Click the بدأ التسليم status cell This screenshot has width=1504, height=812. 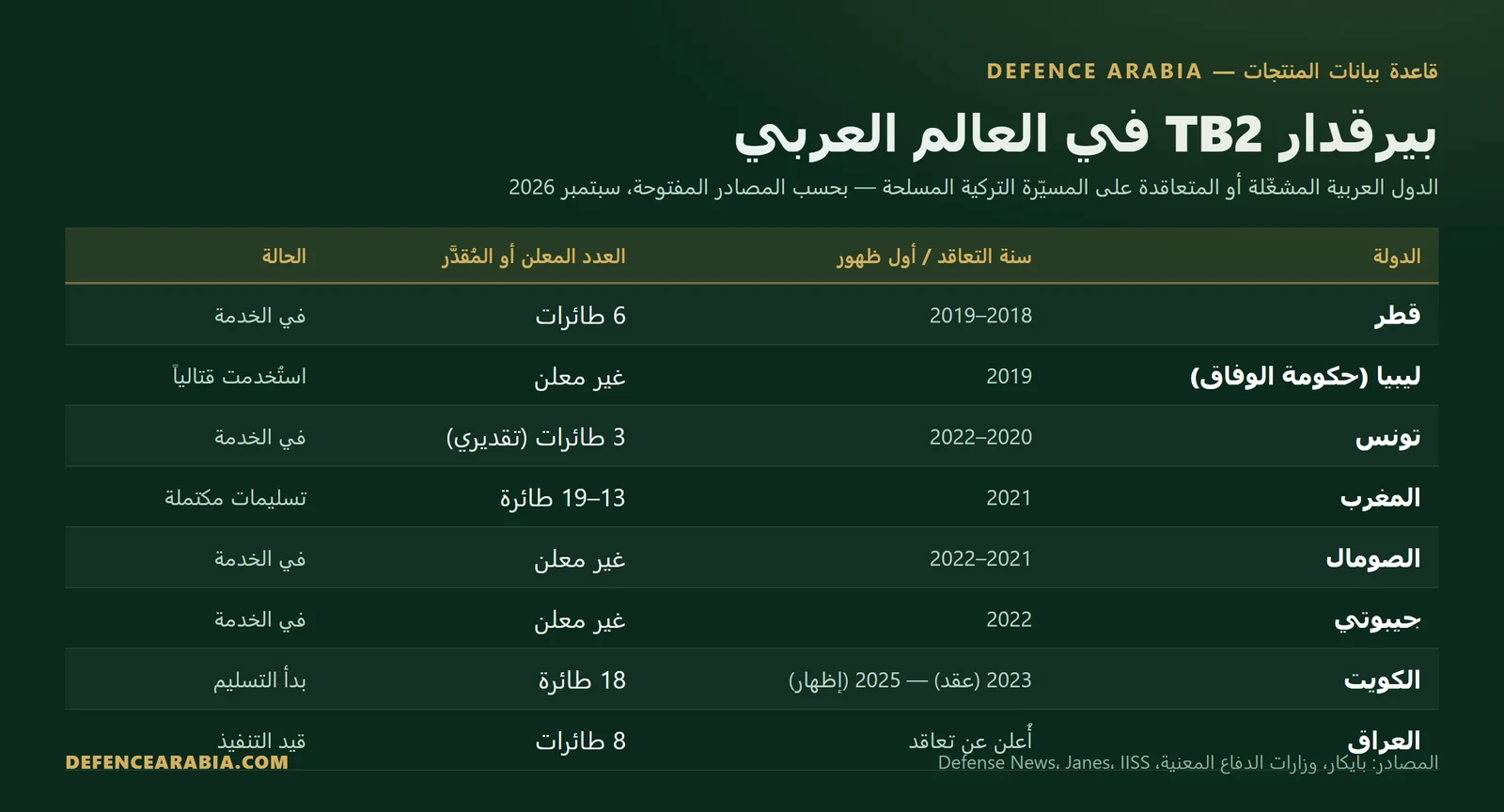pos(259,679)
